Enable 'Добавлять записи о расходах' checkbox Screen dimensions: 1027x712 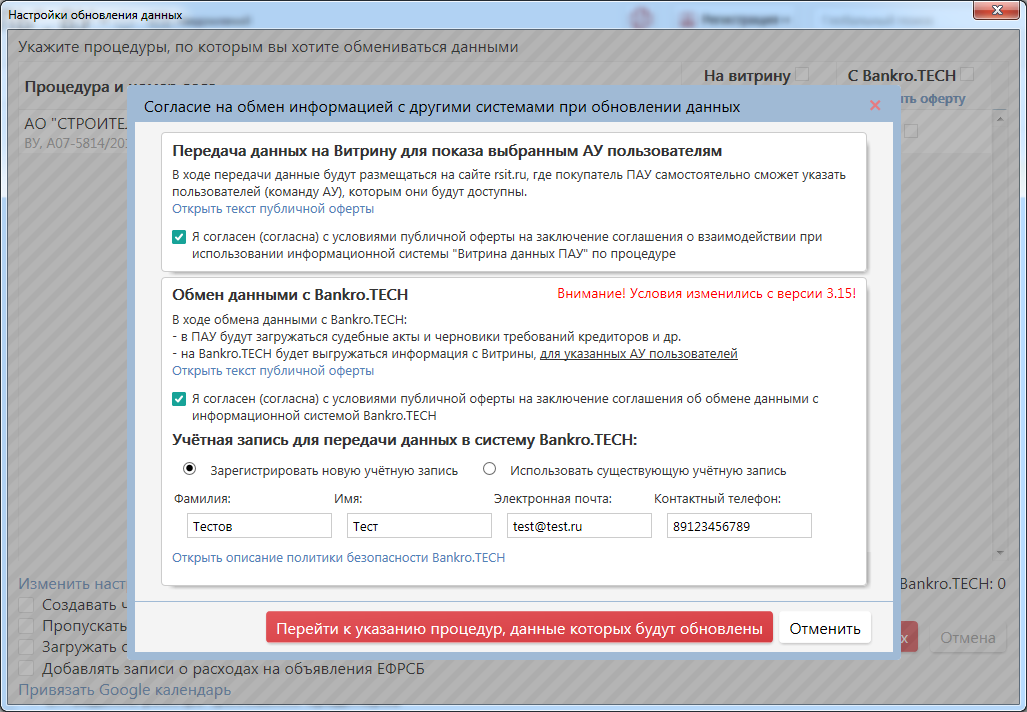click(x=26, y=668)
